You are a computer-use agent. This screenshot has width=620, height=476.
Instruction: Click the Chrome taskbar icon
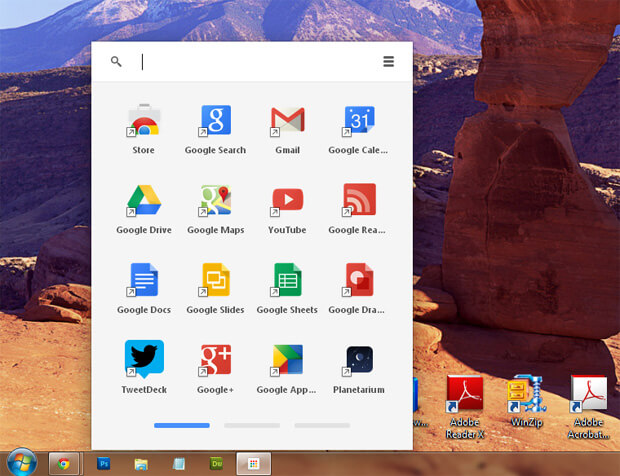pyautogui.click(x=63, y=463)
